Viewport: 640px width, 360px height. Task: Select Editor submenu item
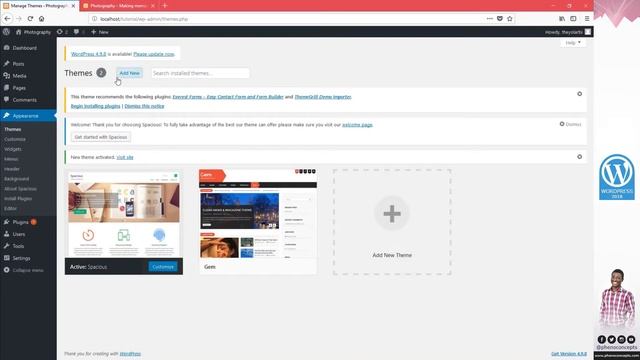point(11,209)
